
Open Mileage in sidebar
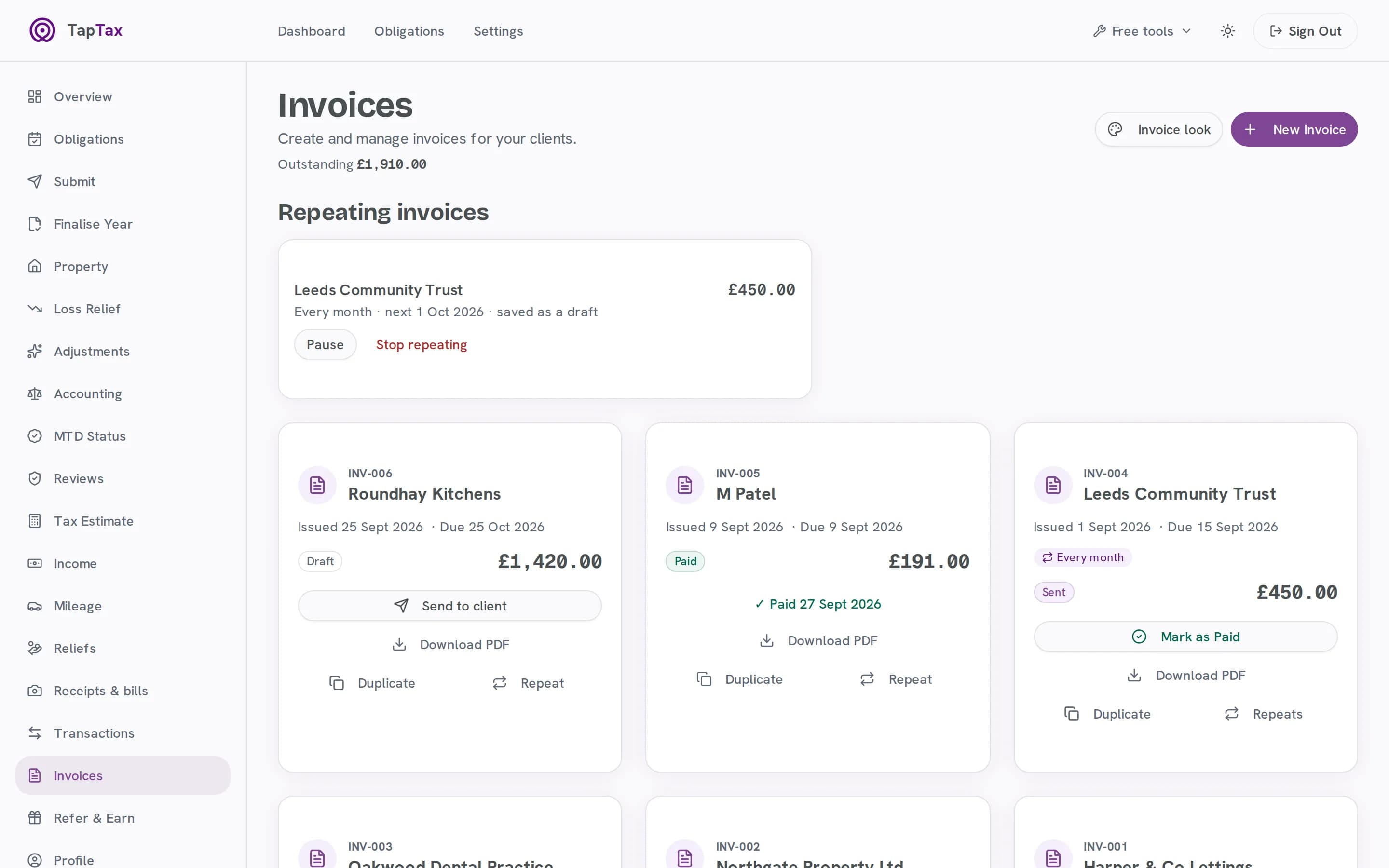pos(123,606)
